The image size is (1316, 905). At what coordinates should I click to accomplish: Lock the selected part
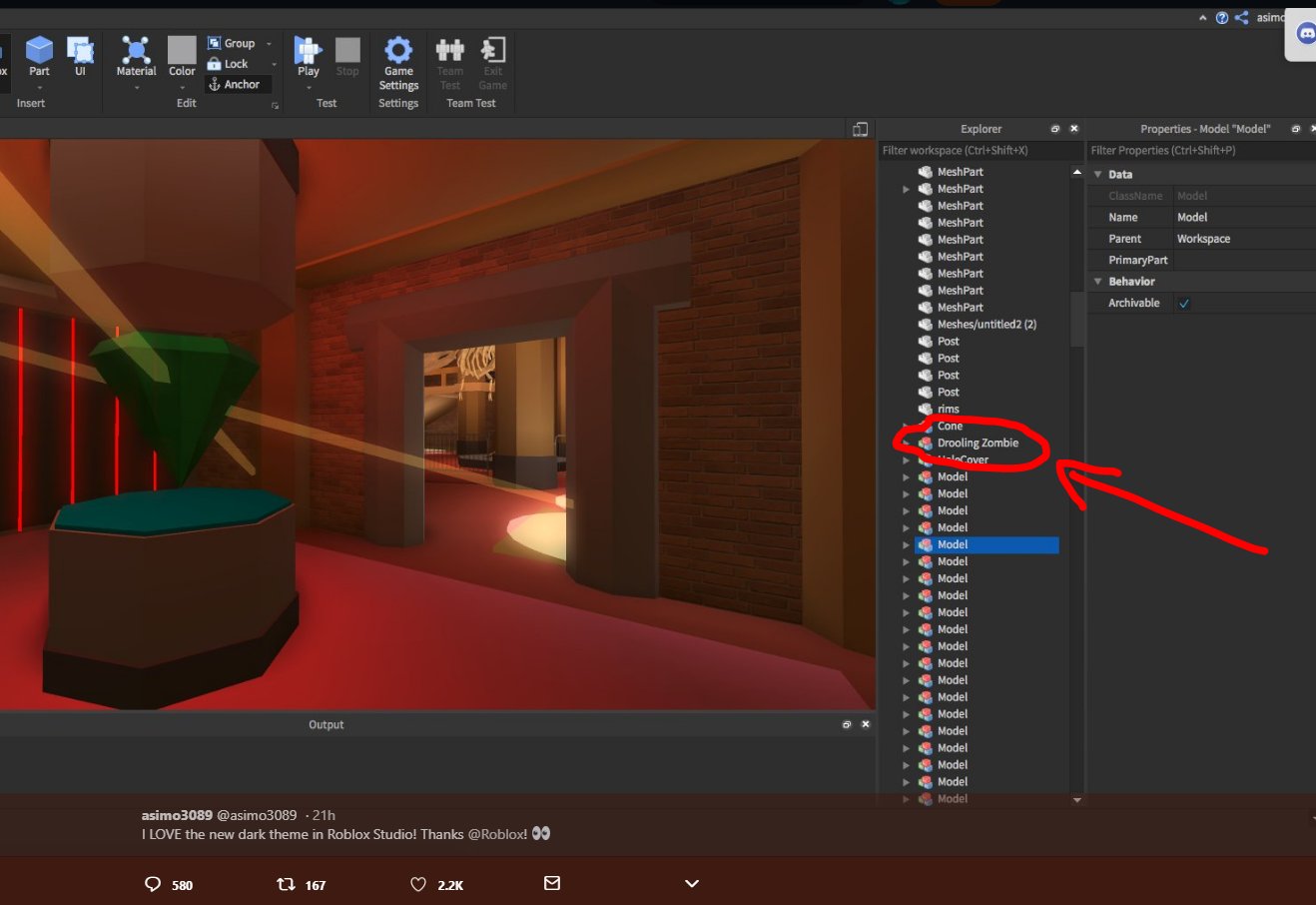click(228, 64)
